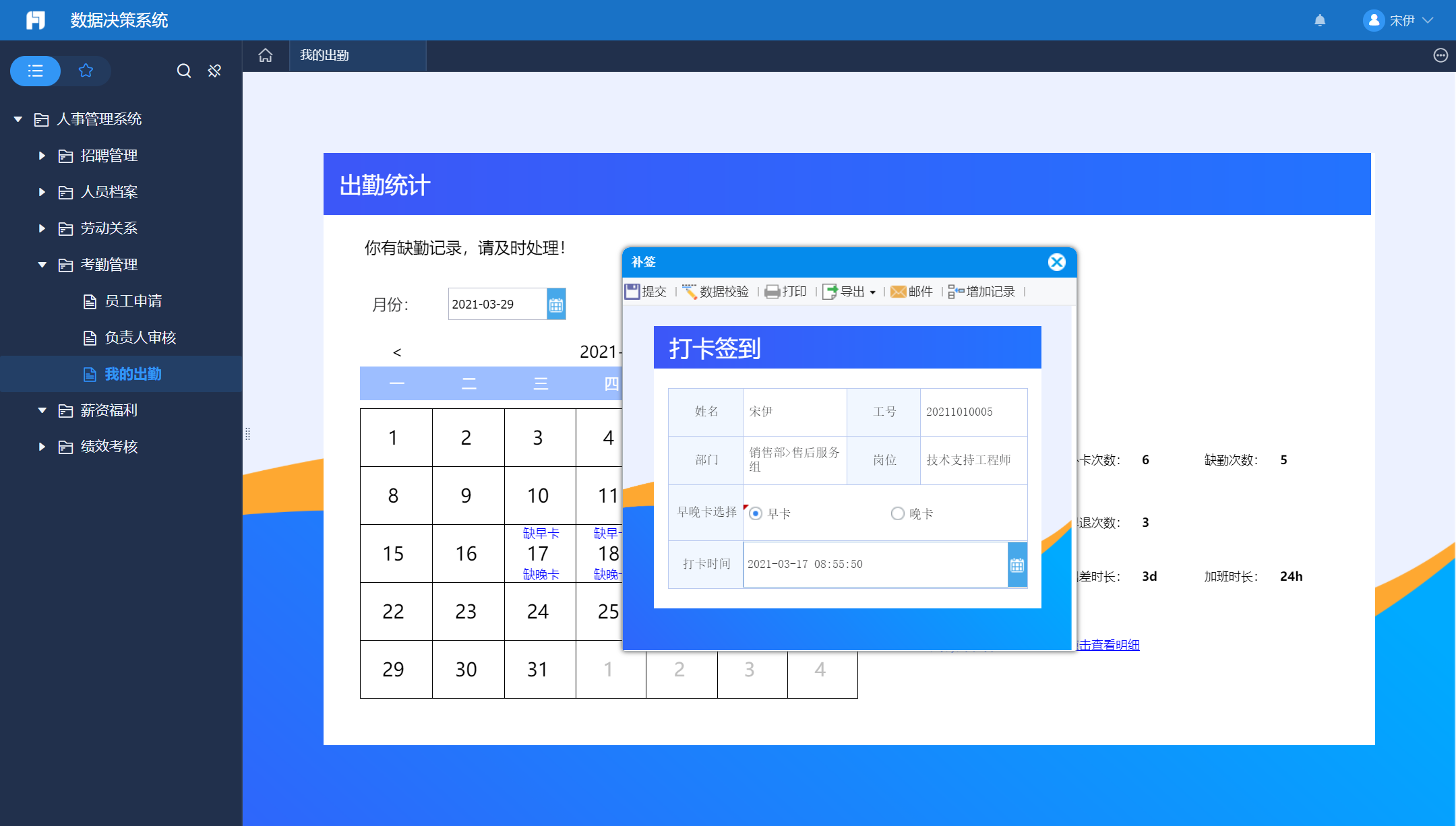
Task: Open the 导出 dropdown arrow
Action: (x=873, y=292)
